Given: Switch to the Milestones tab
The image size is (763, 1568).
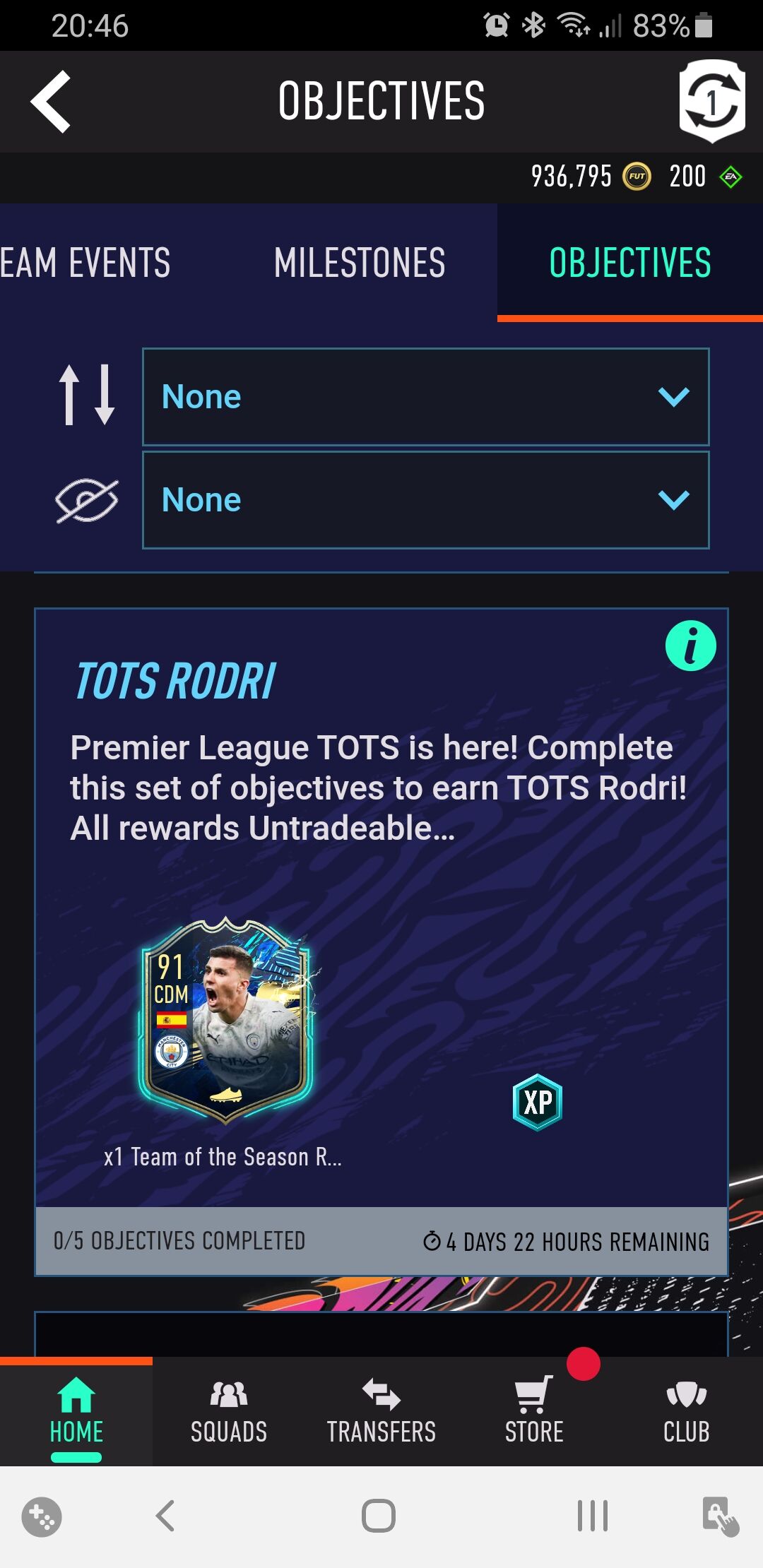Looking at the screenshot, I should (x=360, y=263).
